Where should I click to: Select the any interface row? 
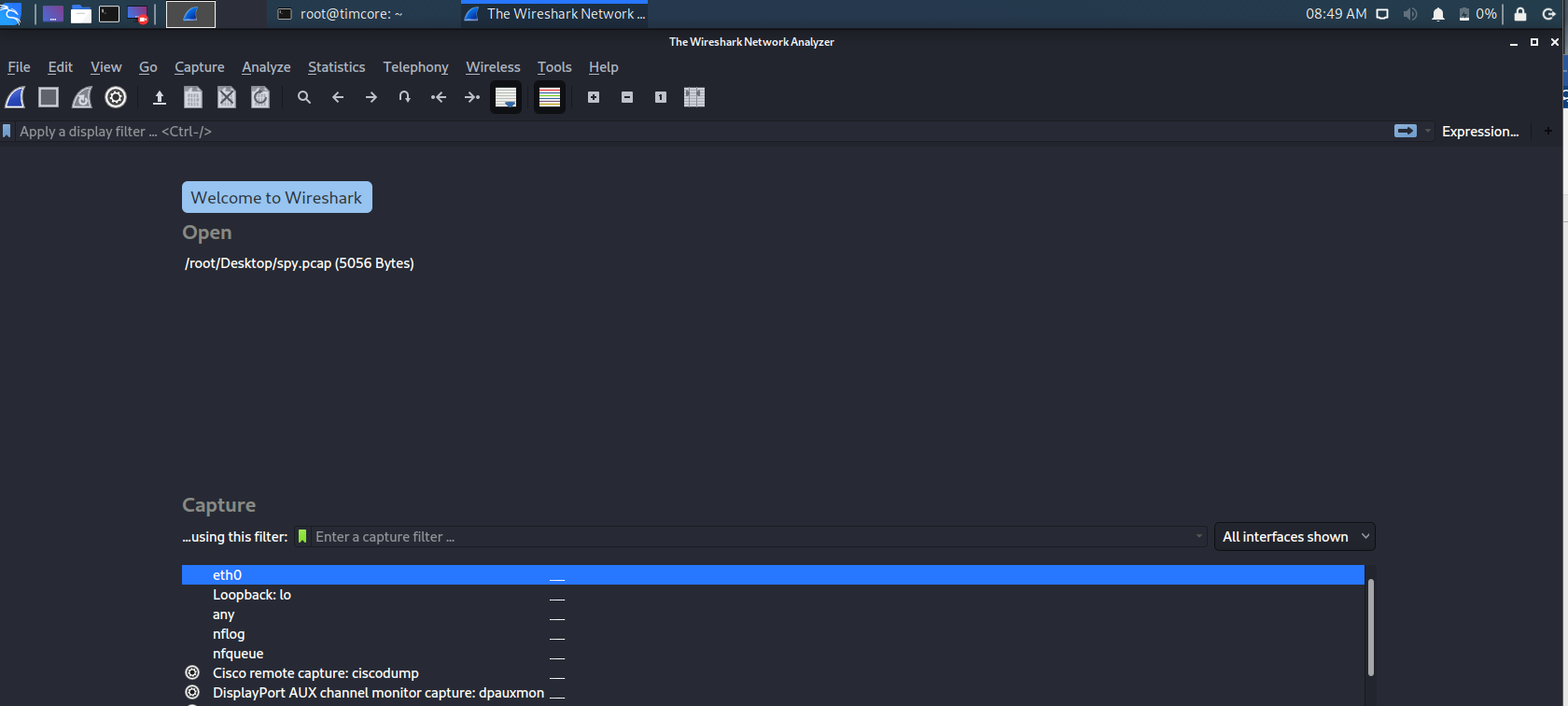pos(773,614)
